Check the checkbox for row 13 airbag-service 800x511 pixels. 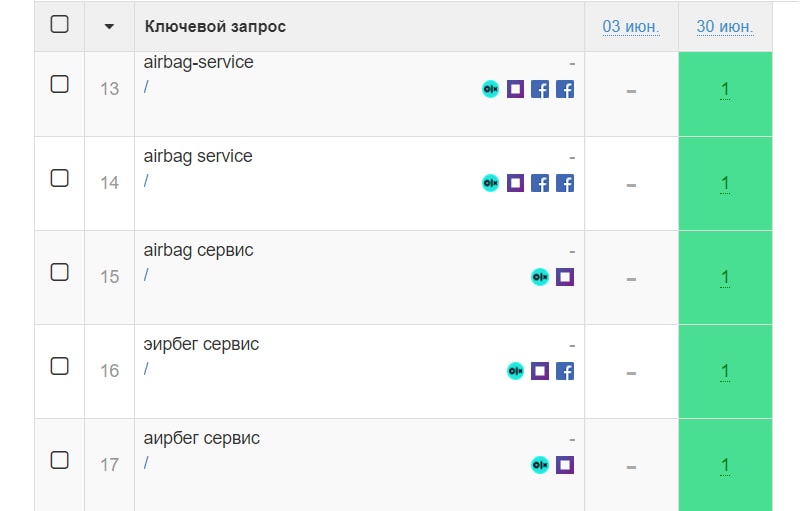click(59, 84)
